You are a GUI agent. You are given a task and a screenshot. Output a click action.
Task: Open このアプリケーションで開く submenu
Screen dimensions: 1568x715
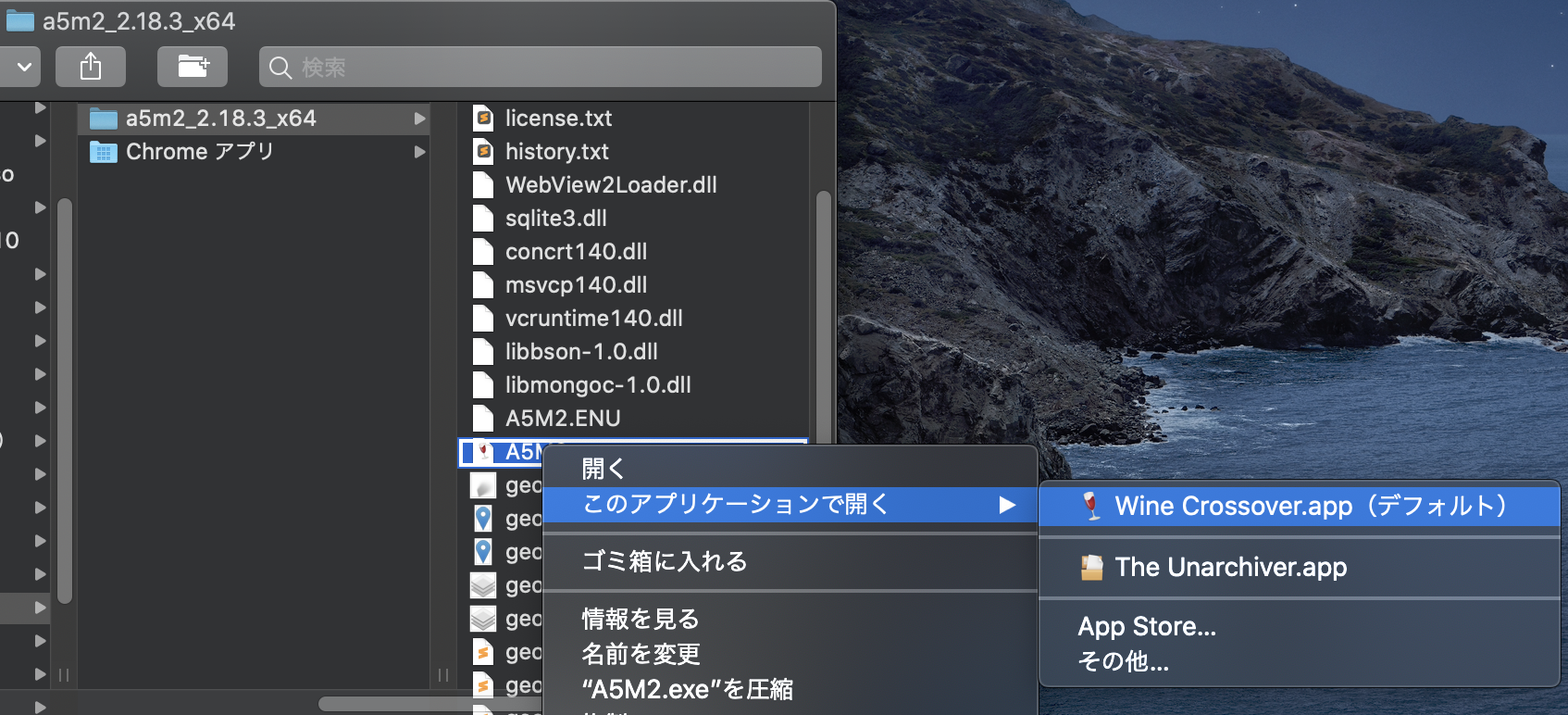(x=790, y=505)
